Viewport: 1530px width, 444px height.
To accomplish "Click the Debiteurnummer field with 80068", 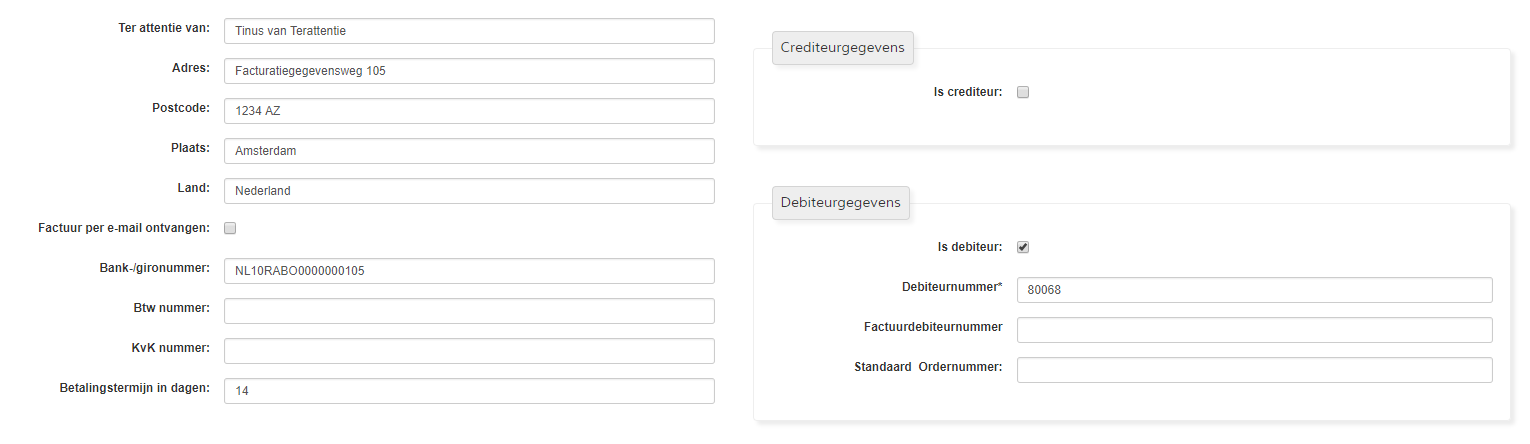I will (1254, 290).
